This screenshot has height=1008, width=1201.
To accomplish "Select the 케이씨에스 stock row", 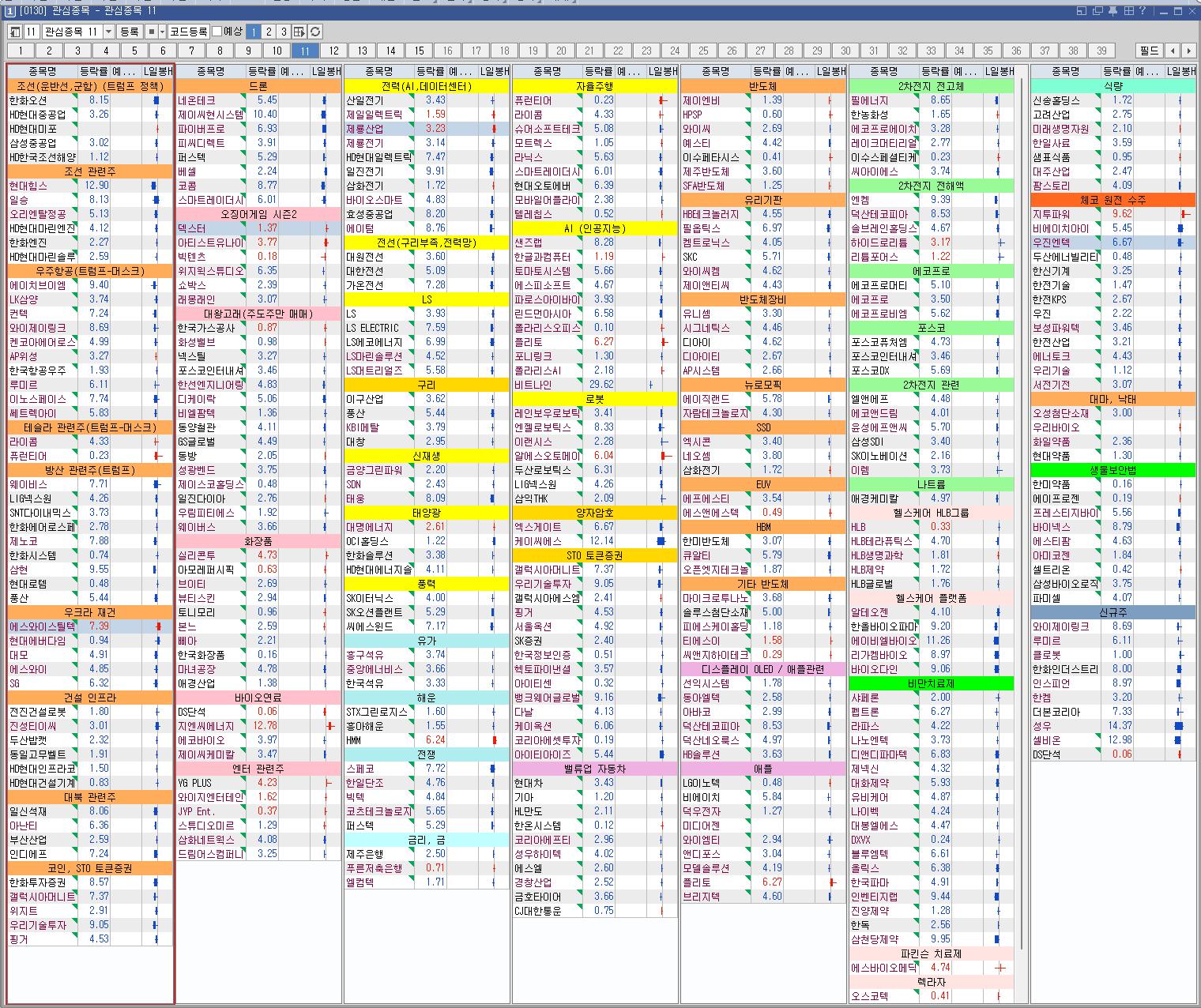I will point(595,541).
